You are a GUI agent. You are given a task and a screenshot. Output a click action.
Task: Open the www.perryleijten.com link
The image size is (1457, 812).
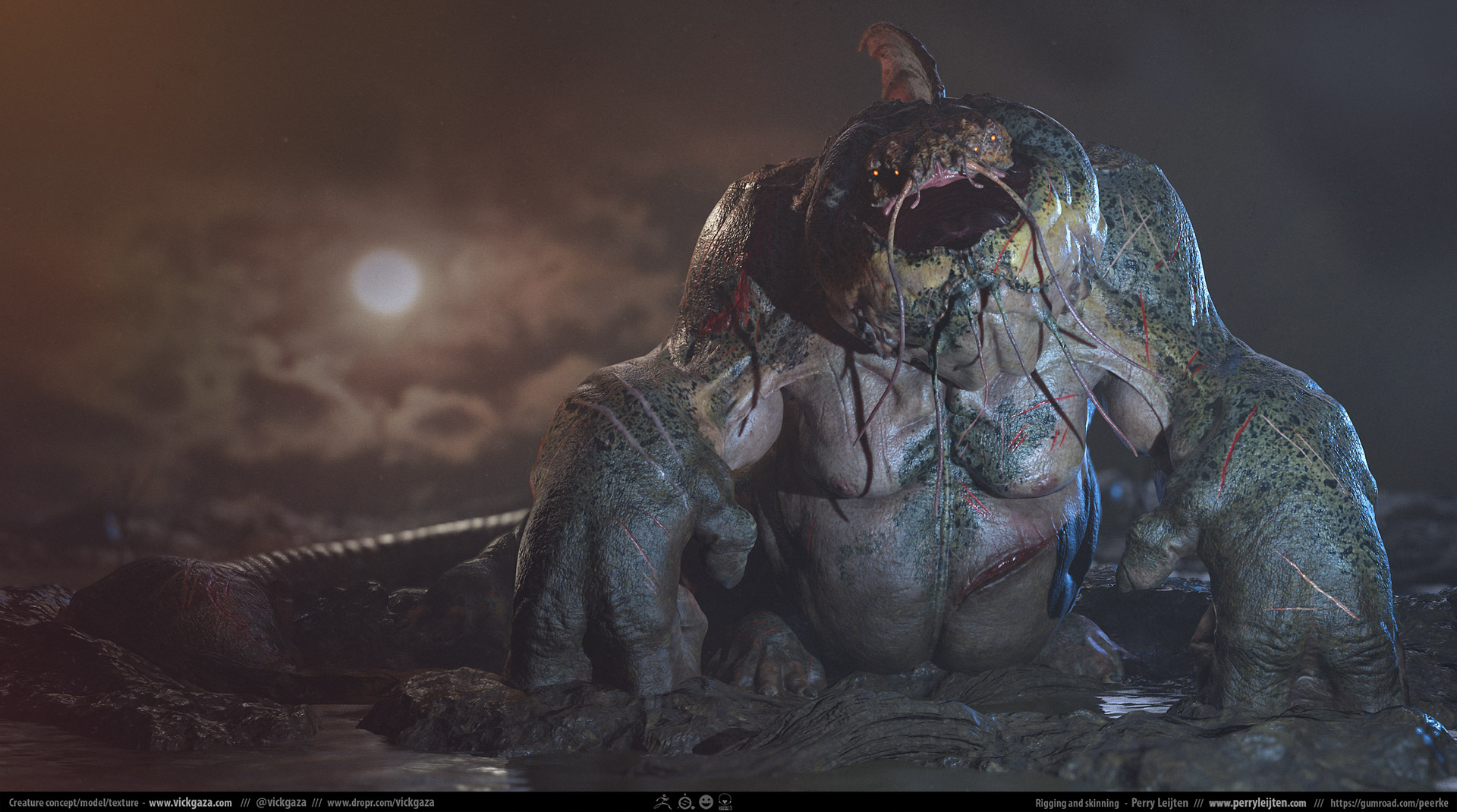[1257, 803]
